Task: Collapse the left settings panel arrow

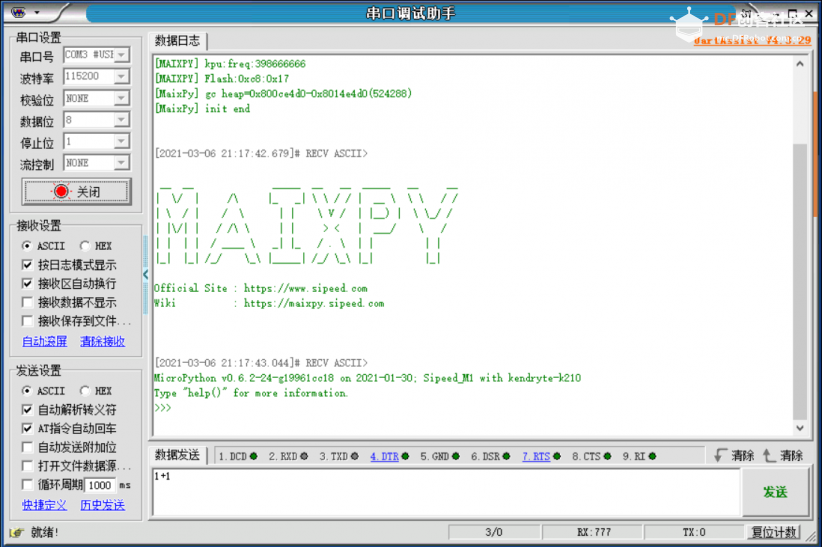Action: 146,274
